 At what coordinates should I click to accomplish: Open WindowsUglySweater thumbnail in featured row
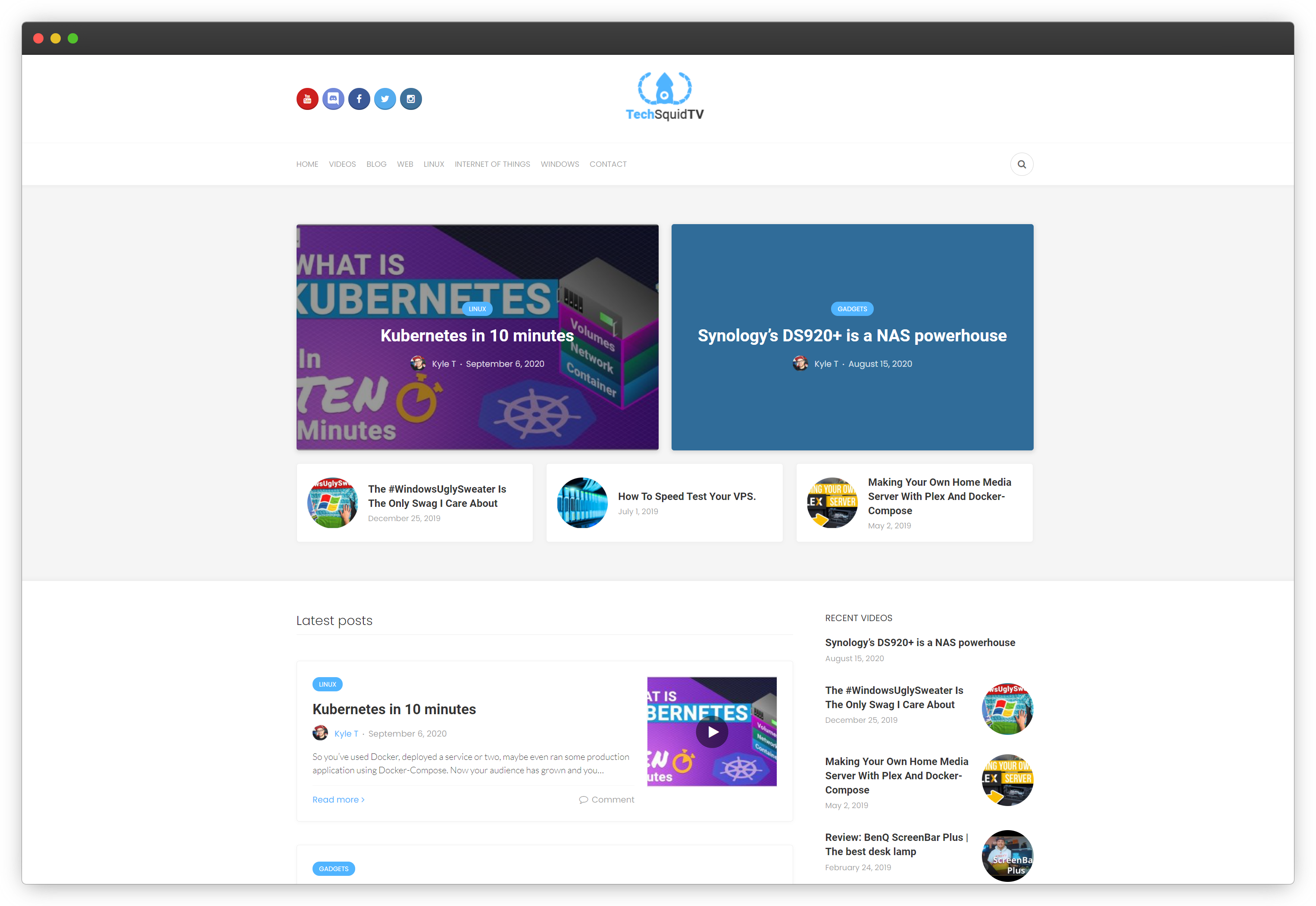pyautogui.click(x=333, y=503)
